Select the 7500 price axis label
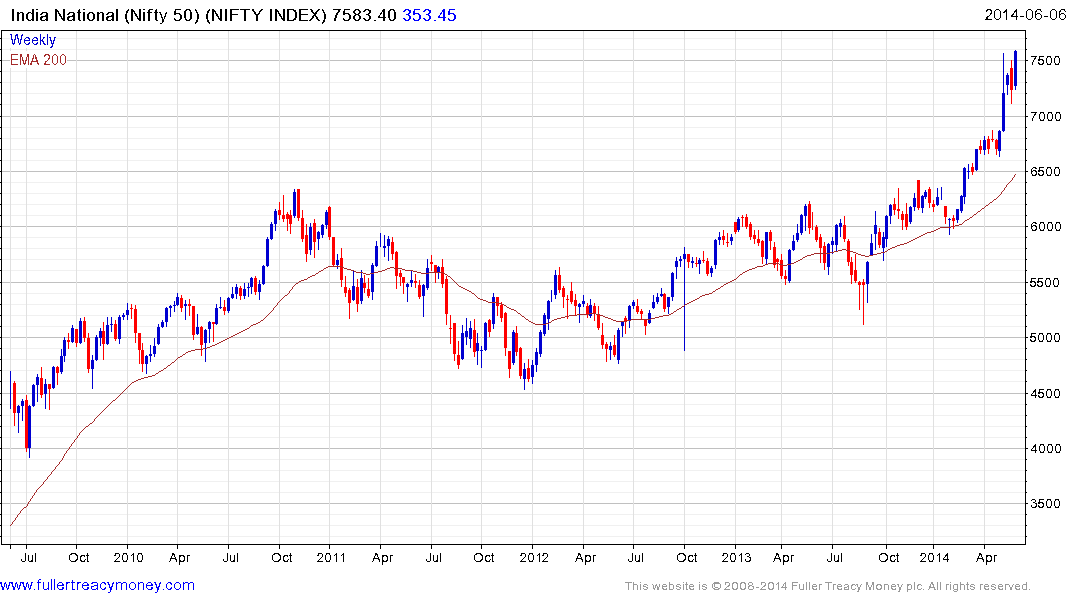1075x600 pixels. pos(1046,60)
